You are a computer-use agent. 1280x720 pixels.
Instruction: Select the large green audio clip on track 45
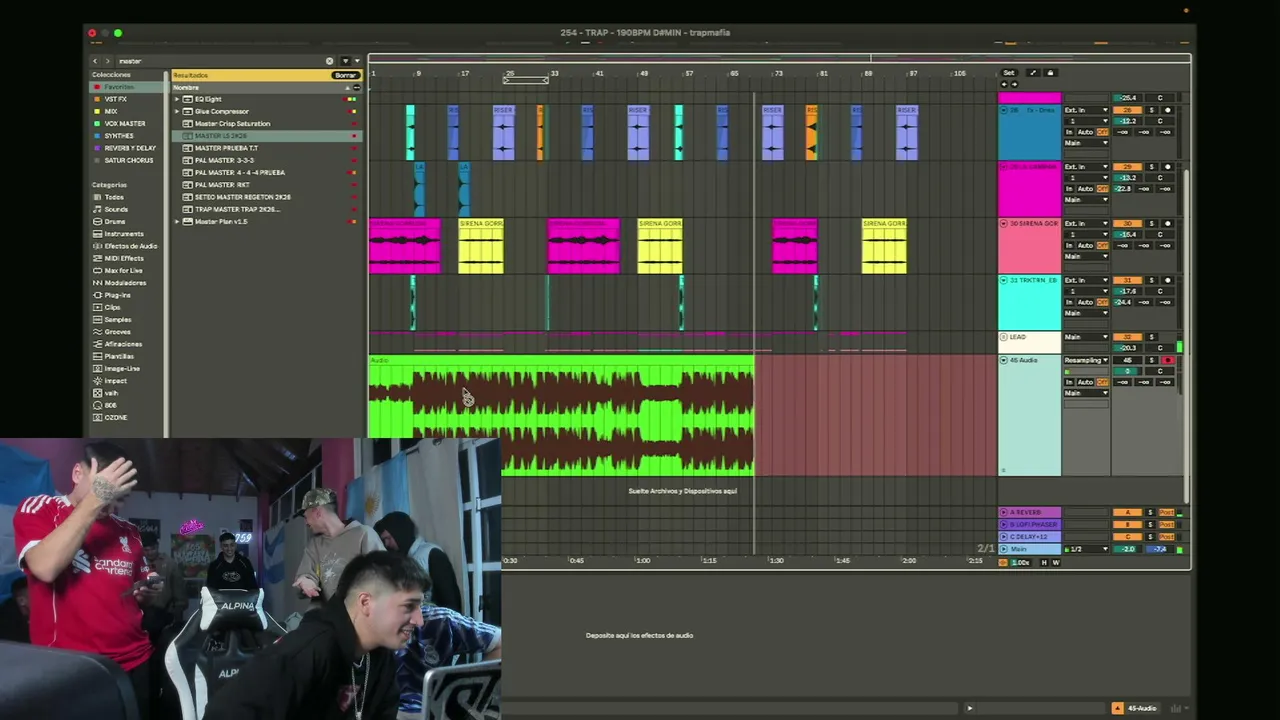[x=562, y=415]
